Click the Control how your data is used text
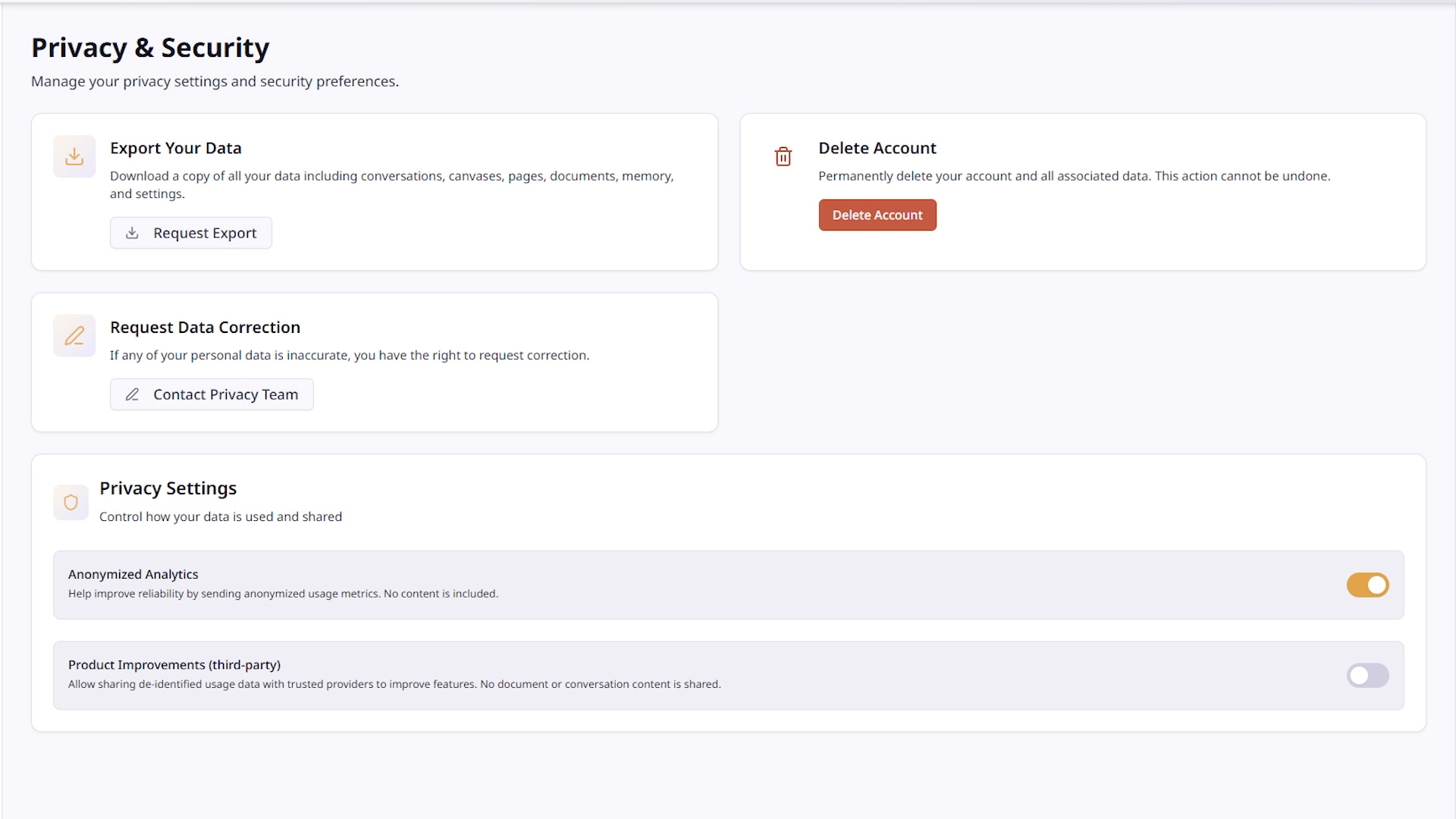Viewport: 1456px width, 819px height. [x=220, y=516]
